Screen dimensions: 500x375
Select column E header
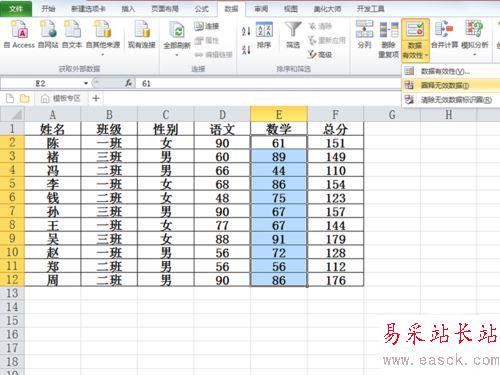[x=279, y=115]
